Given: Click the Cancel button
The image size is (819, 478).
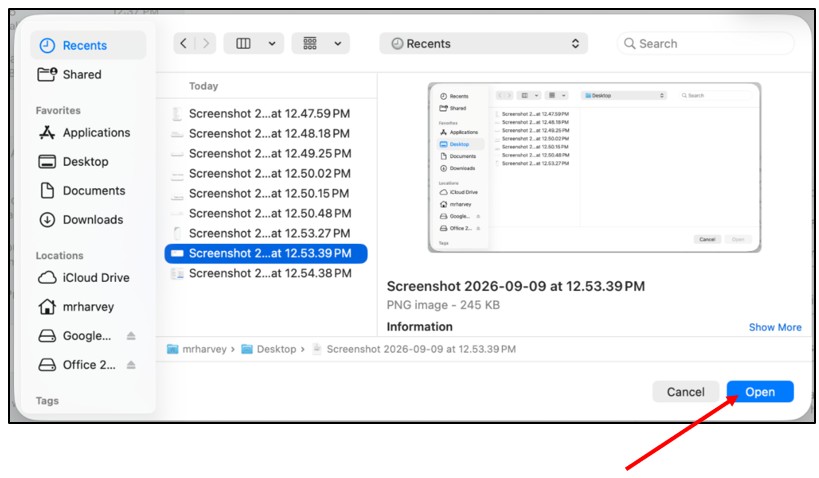Looking at the screenshot, I should point(685,392).
